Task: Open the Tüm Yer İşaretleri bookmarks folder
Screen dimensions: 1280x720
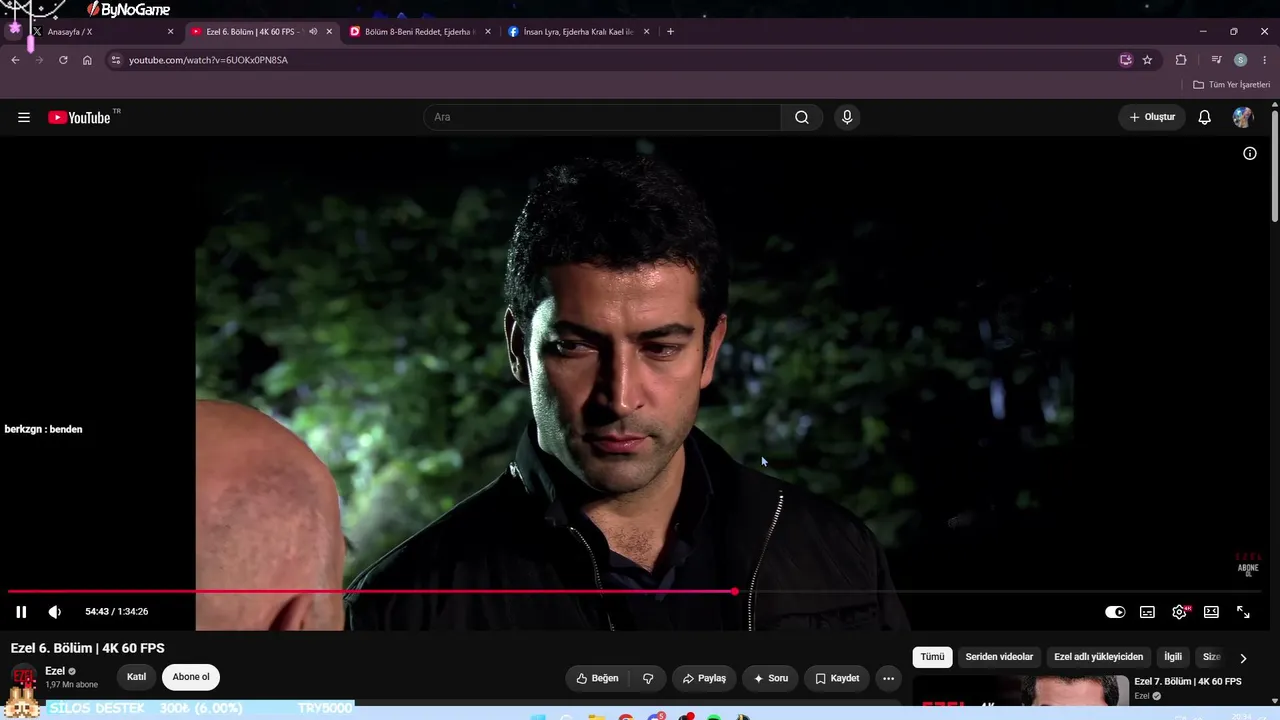Action: [1232, 85]
